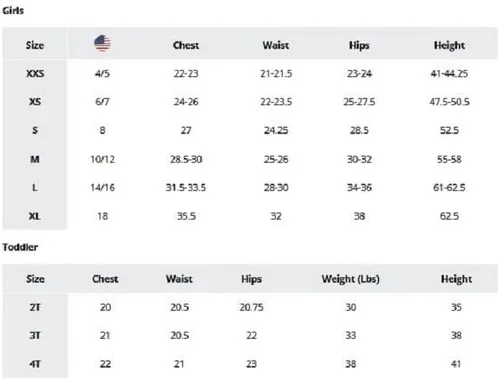Click the Weight (Lbs) column header
Viewport: 500px width, 380px height.
[x=350, y=279]
